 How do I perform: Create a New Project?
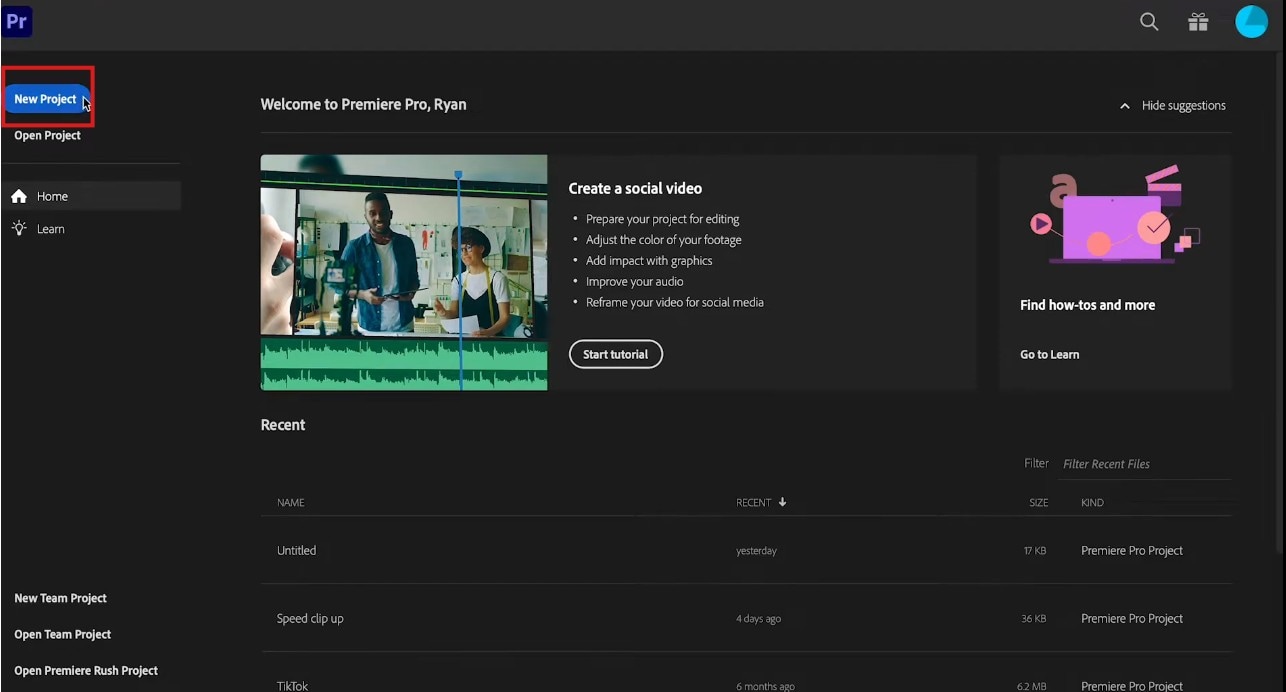pyautogui.click(x=45, y=99)
